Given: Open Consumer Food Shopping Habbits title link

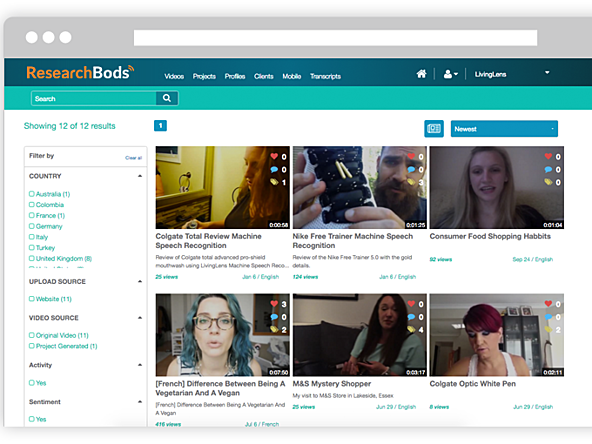Looking at the screenshot, I should (490, 236).
